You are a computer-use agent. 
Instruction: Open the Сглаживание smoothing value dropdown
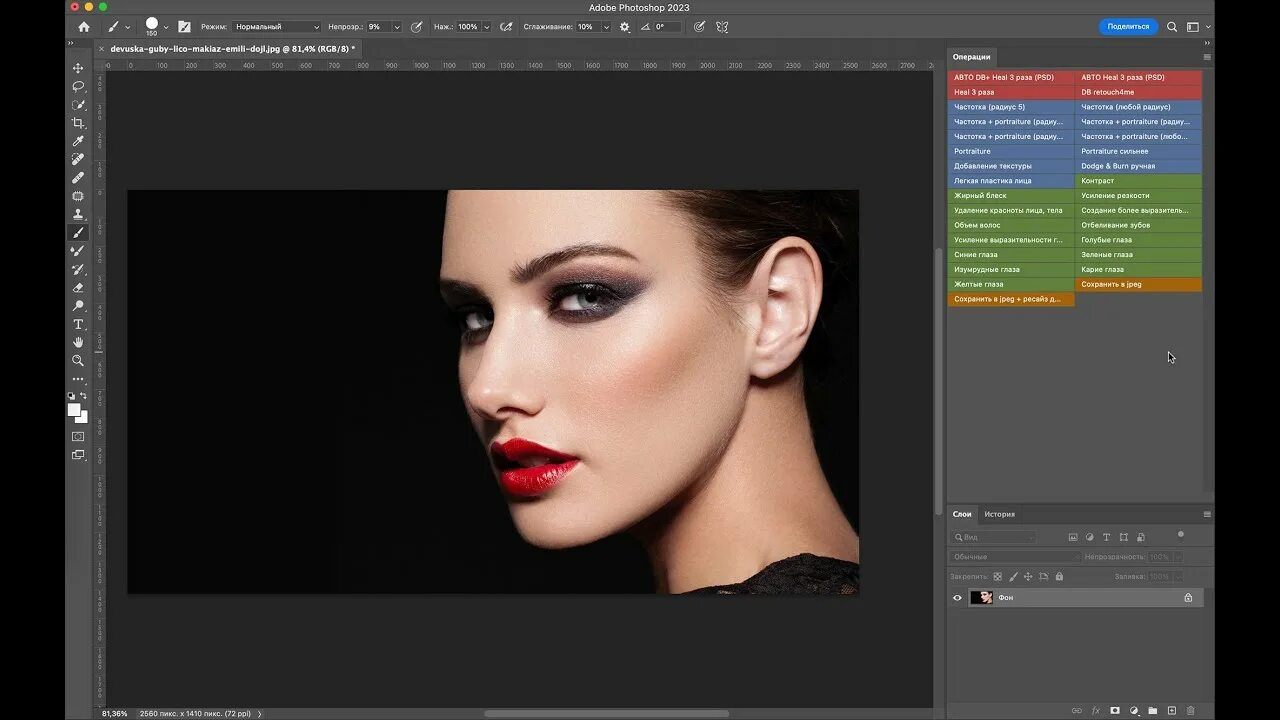pyautogui.click(x=606, y=27)
